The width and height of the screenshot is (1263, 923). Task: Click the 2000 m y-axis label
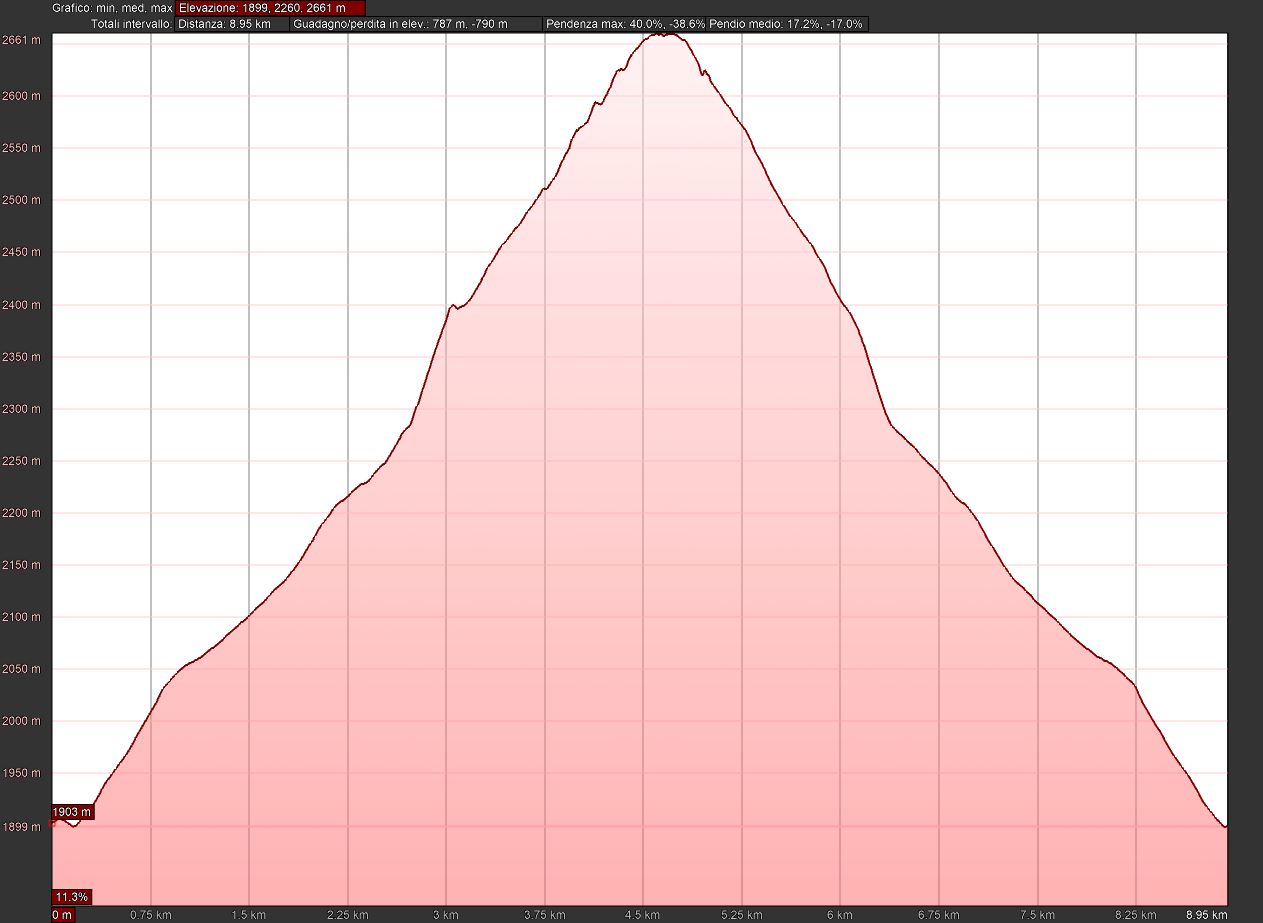point(22,721)
